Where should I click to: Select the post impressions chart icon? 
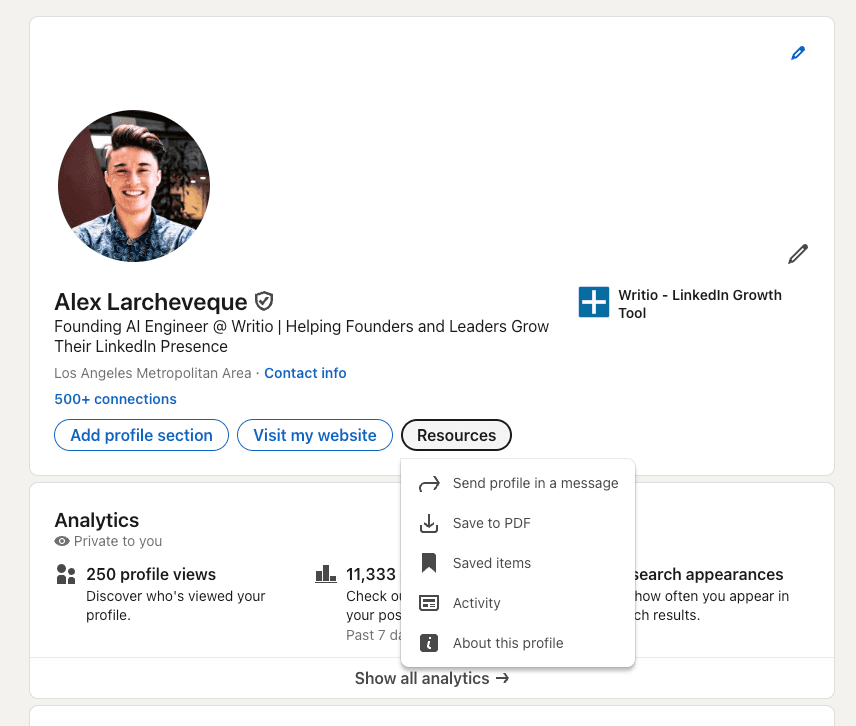point(325,574)
